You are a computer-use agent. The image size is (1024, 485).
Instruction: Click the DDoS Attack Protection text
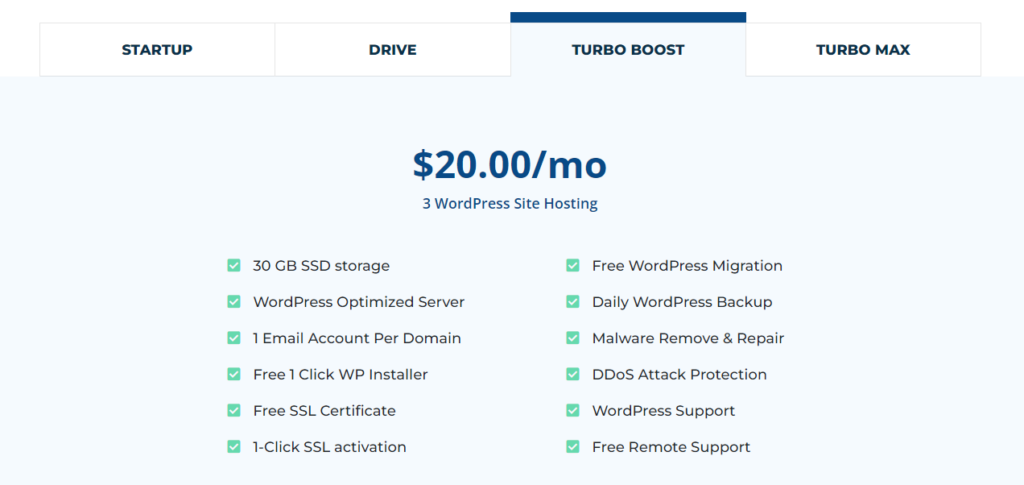coord(679,375)
